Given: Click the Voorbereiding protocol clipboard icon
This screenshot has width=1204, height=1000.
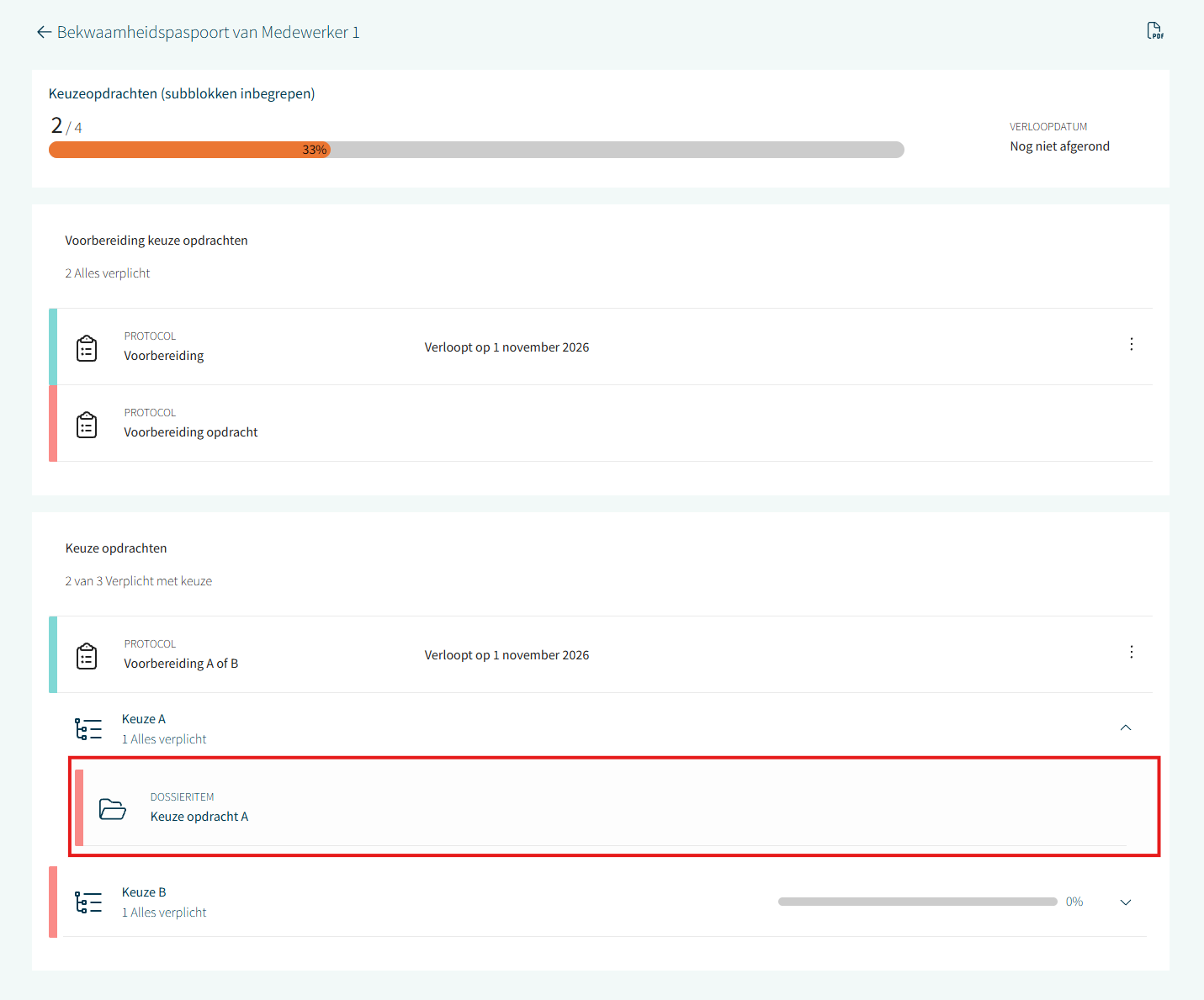Looking at the screenshot, I should [87, 348].
